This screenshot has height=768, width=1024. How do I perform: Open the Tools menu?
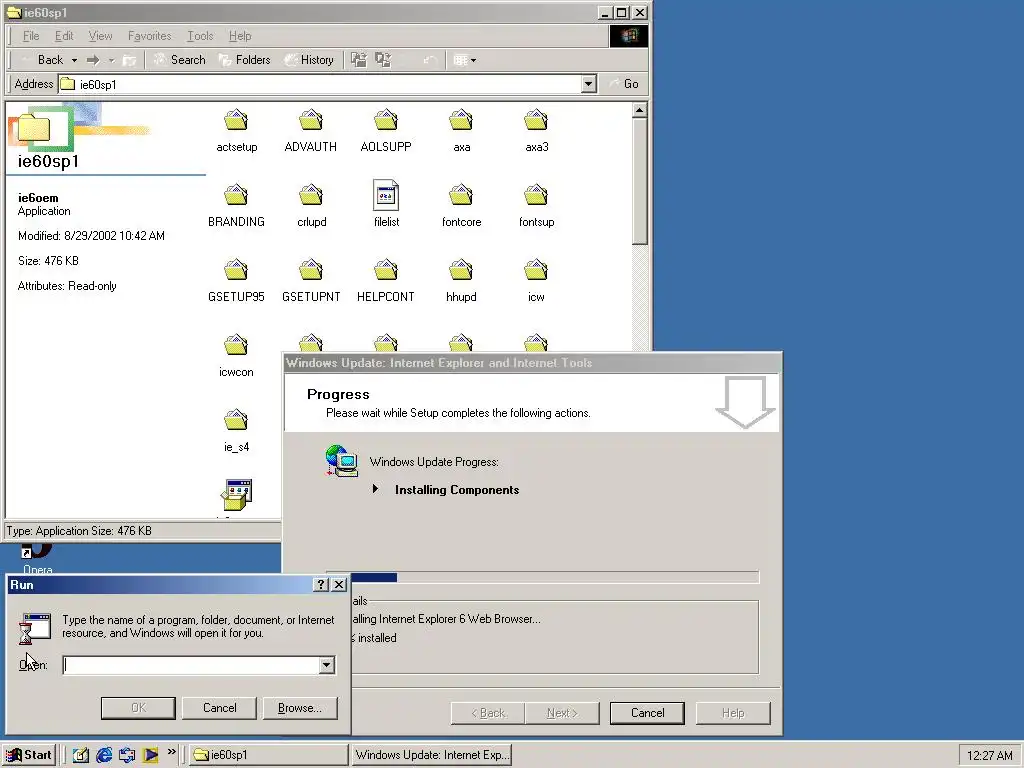pyautogui.click(x=200, y=36)
